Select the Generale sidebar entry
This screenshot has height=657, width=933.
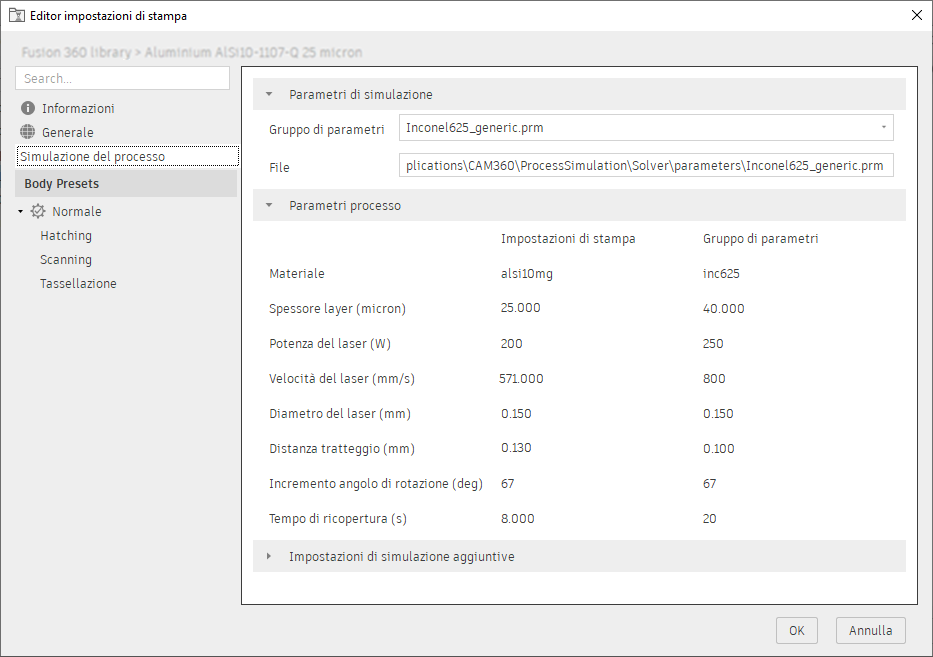pos(67,132)
